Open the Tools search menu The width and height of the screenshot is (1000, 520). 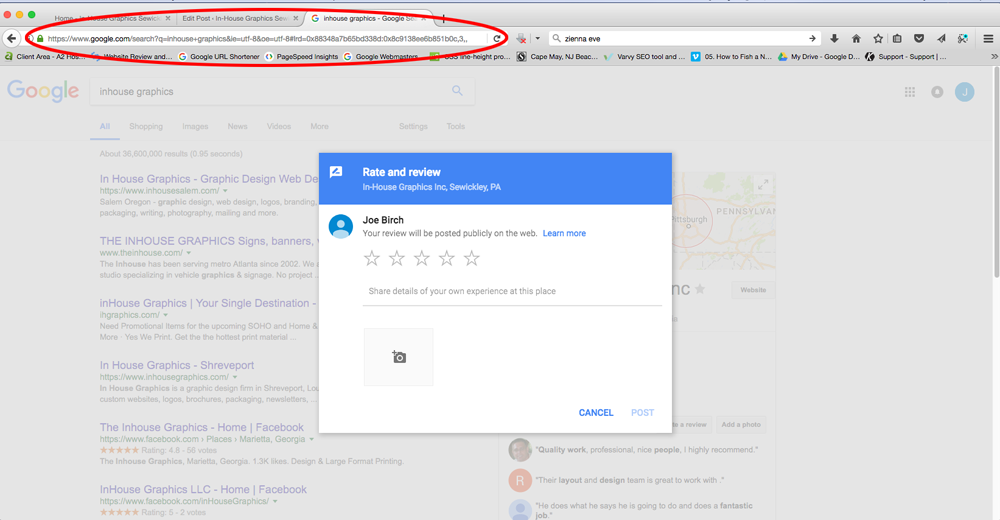coord(455,126)
